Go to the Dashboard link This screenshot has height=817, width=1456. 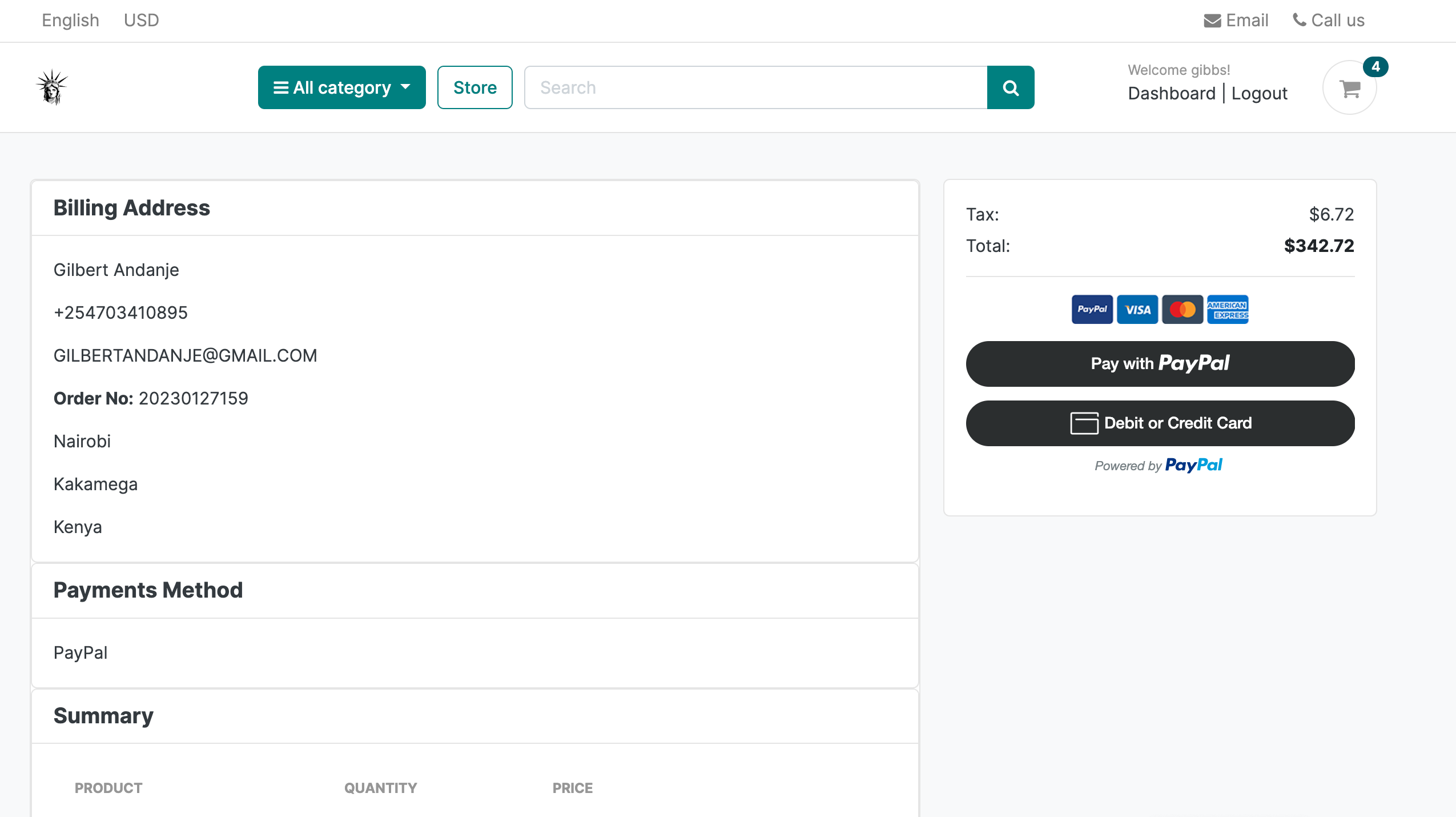1172,93
